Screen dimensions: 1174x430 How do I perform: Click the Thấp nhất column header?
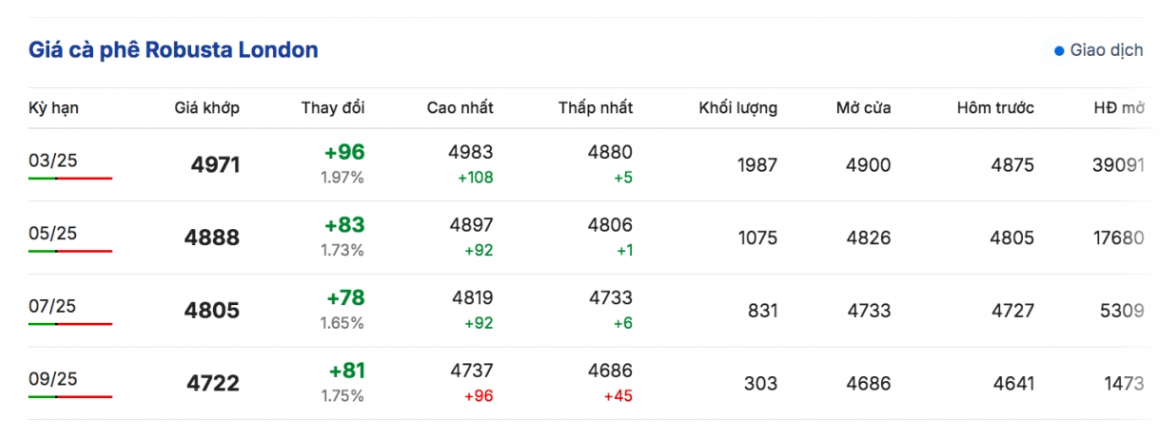tap(595, 108)
